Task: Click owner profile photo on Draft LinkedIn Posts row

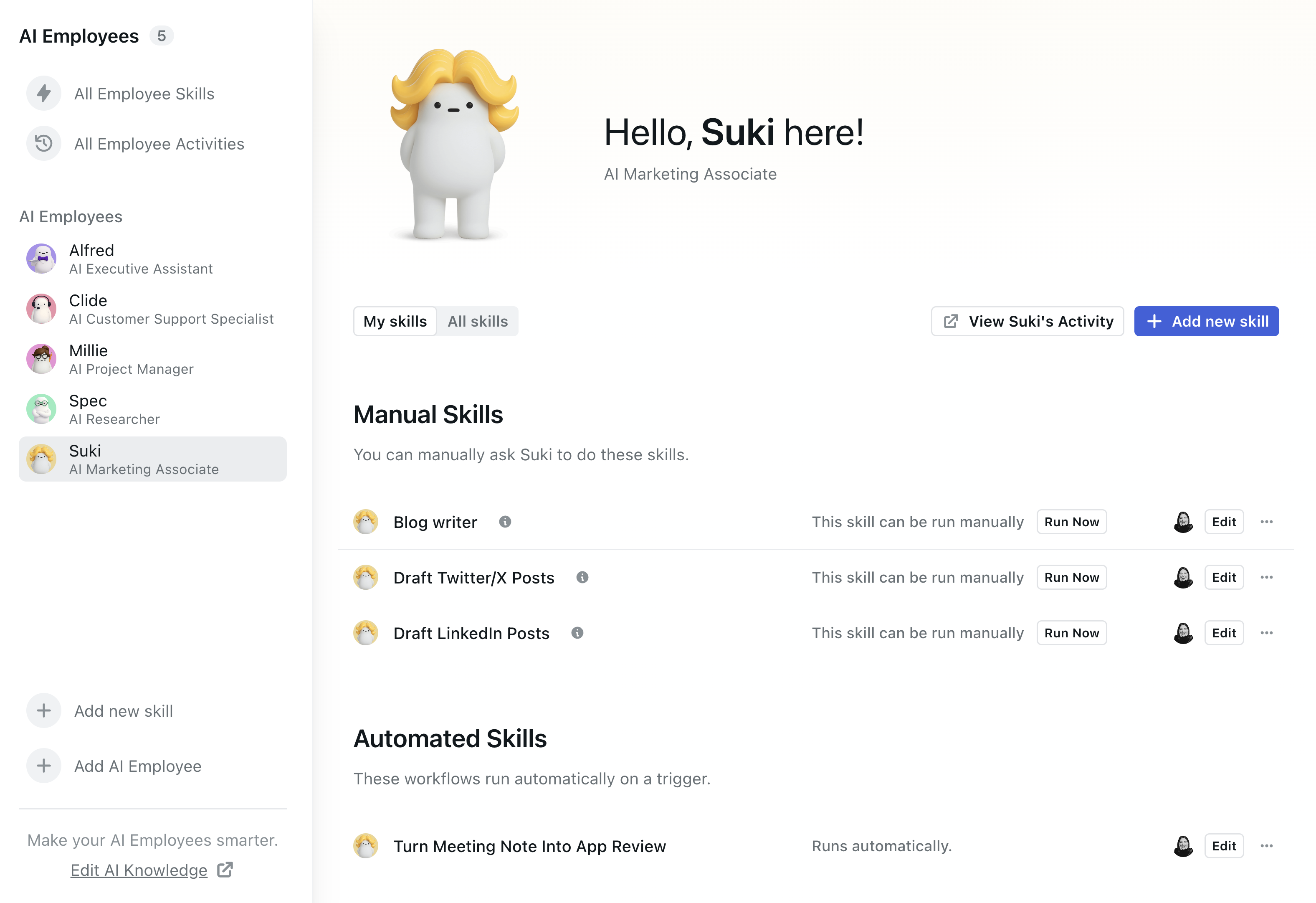Action: [x=1183, y=633]
